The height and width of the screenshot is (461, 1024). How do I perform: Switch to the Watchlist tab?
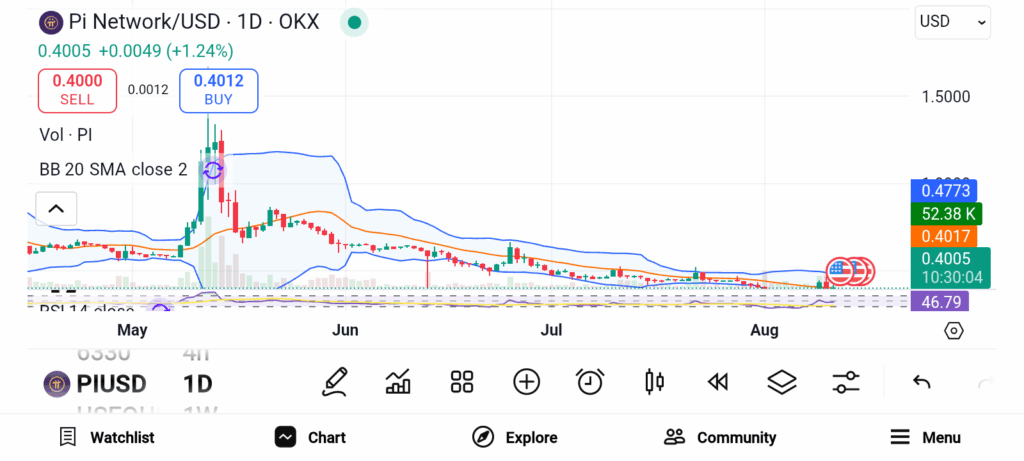(x=107, y=437)
